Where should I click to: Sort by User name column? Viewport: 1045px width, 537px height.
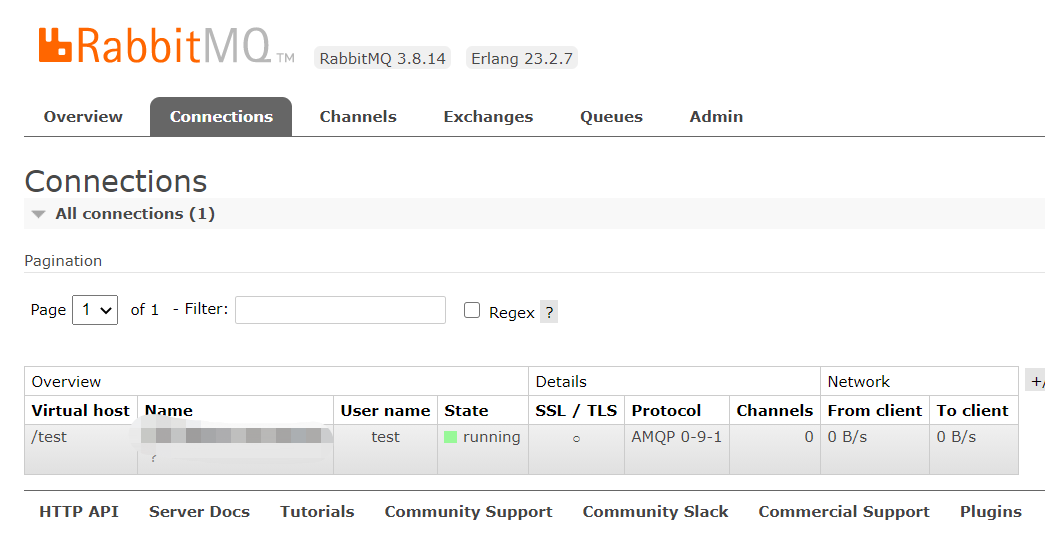point(385,410)
